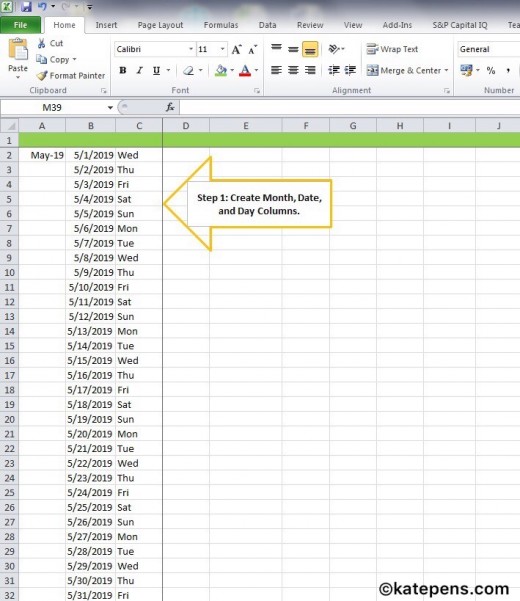Click Merge & Center button
The image size is (520, 601).
404,71
